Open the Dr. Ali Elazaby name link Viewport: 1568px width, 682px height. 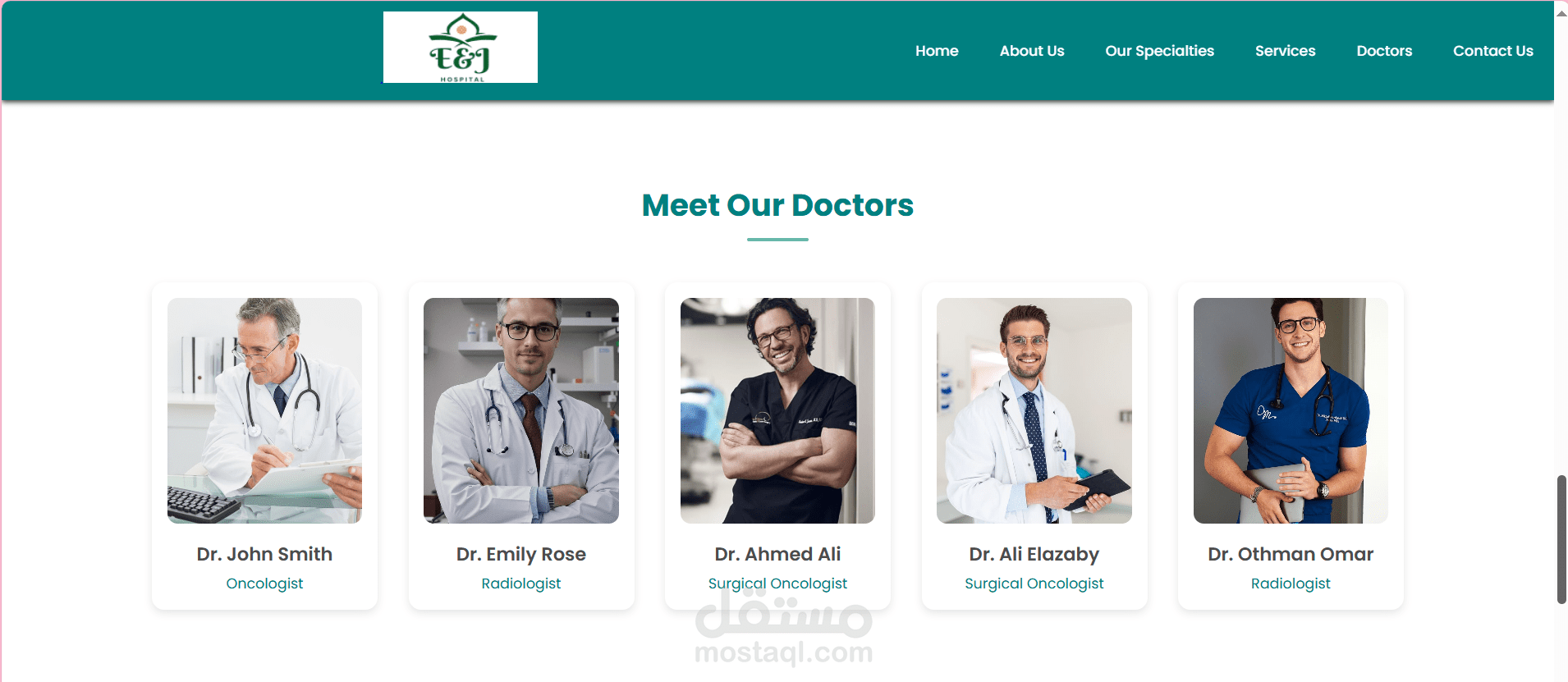pos(1034,555)
